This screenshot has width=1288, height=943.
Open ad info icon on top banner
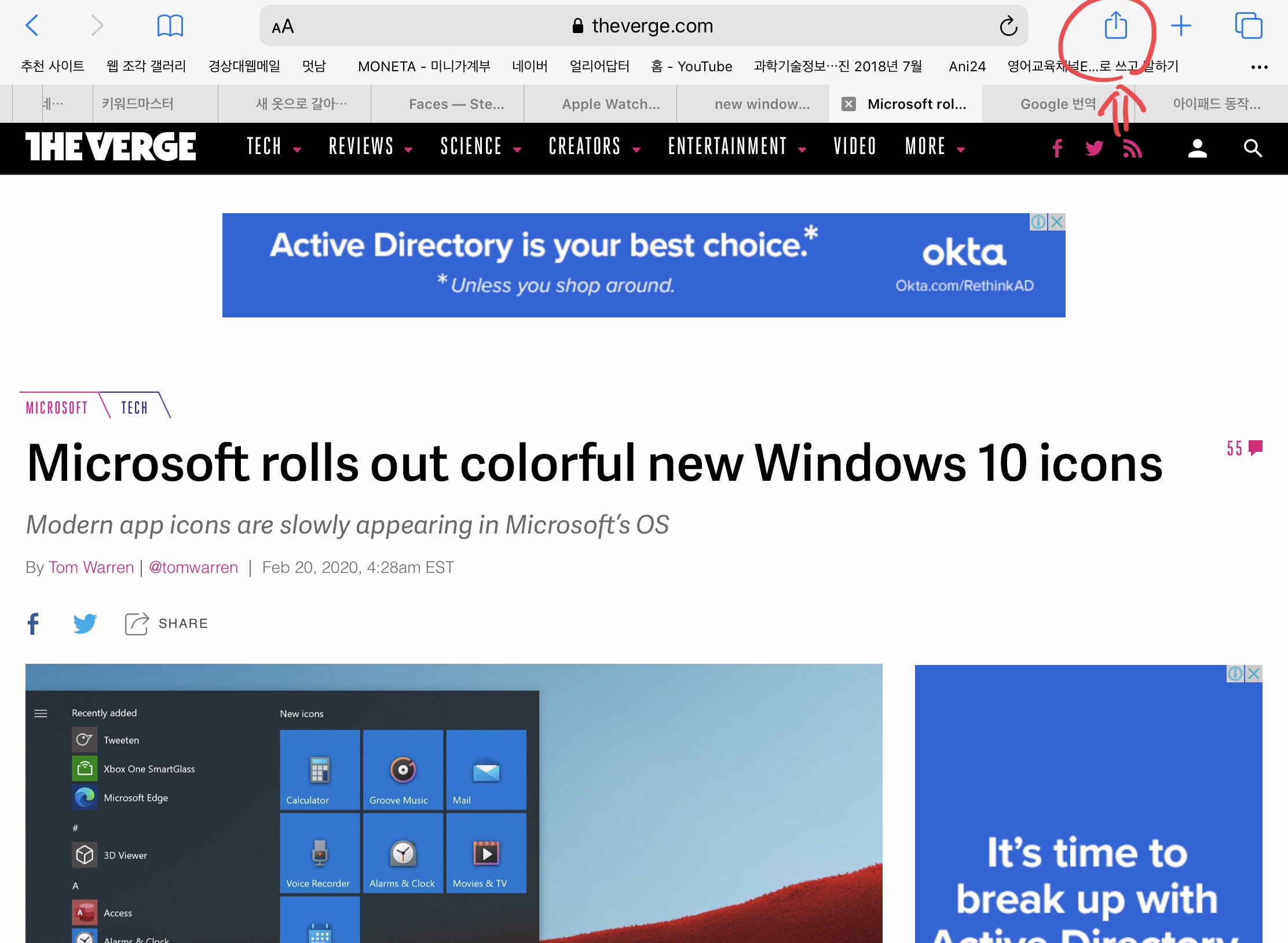coord(1039,222)
